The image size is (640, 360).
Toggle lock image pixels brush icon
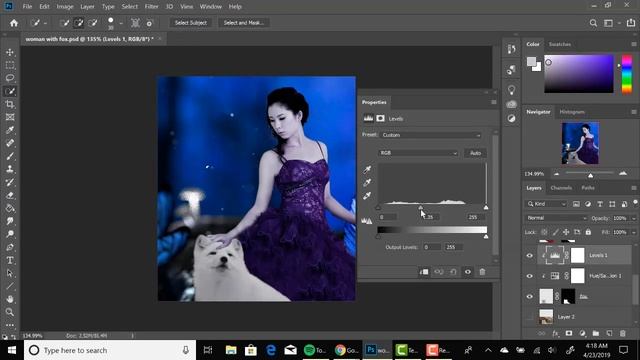556,232
